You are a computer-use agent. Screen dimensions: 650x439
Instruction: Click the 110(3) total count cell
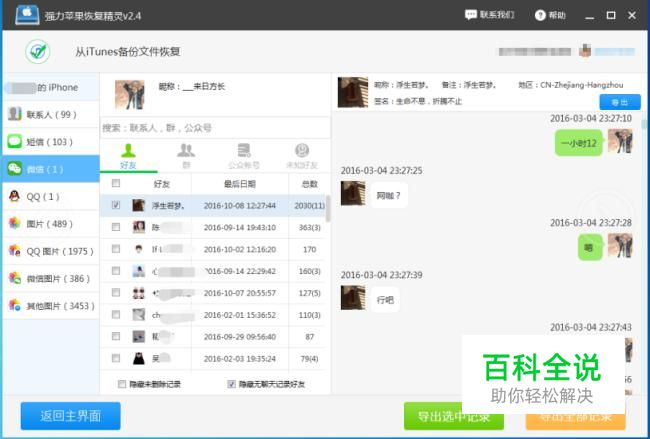click(x=309, y=315)
